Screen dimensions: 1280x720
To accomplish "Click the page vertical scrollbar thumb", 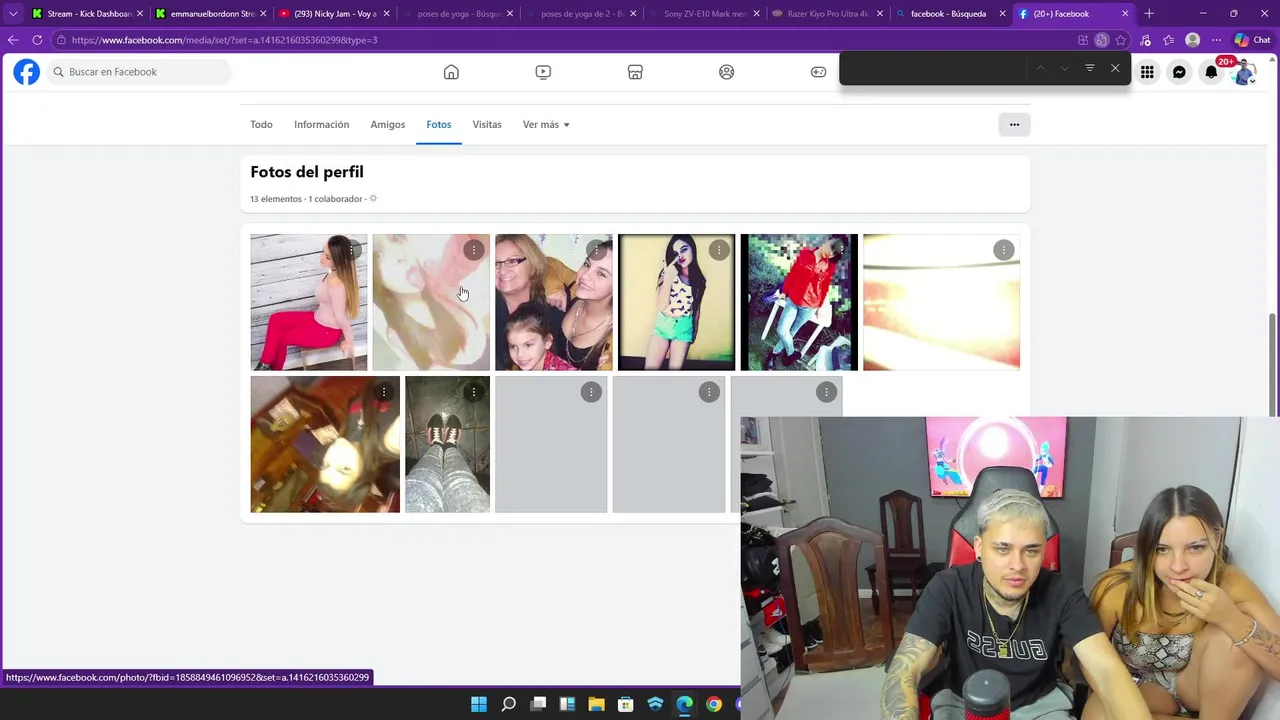I will [x=1273, y=365].
